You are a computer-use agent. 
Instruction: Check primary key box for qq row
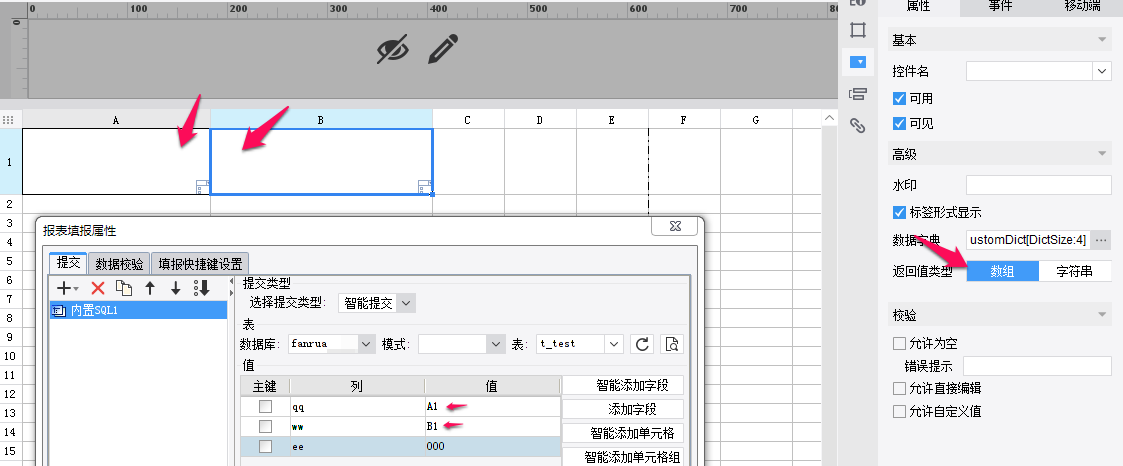[x=265, y=407]
